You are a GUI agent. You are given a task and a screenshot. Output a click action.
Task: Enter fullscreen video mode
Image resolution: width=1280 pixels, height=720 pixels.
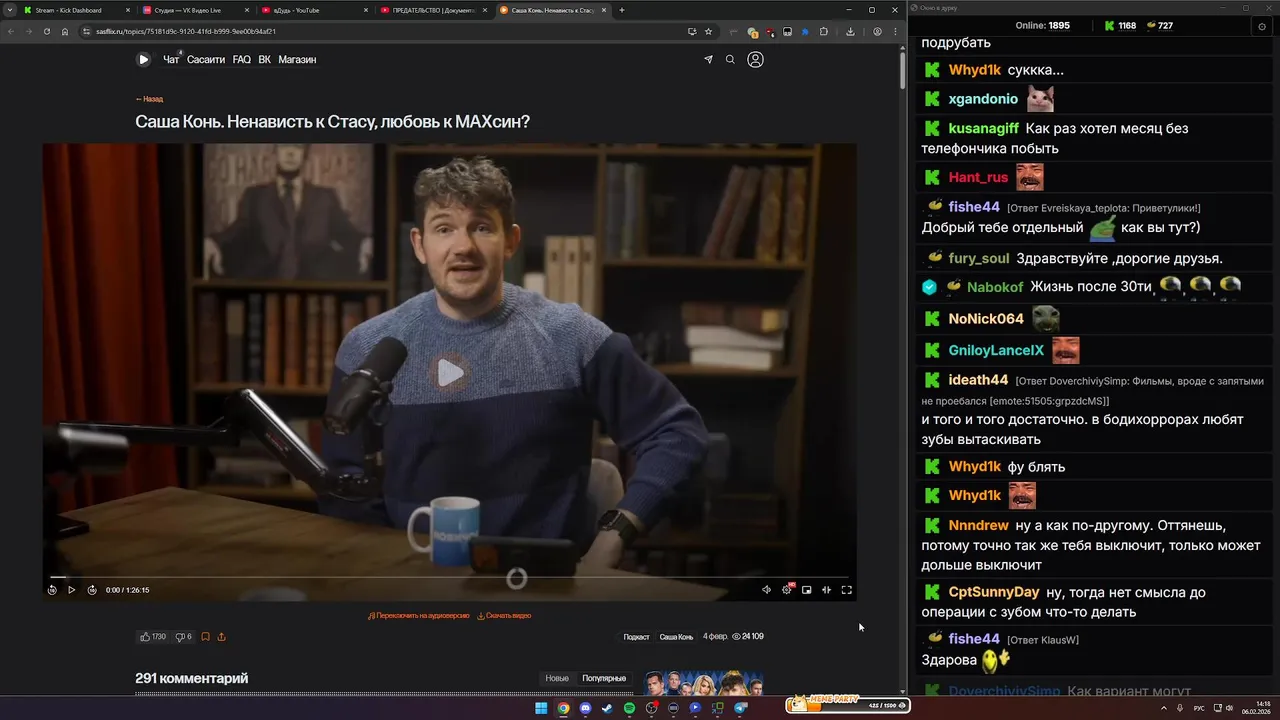tap(846, 590)
